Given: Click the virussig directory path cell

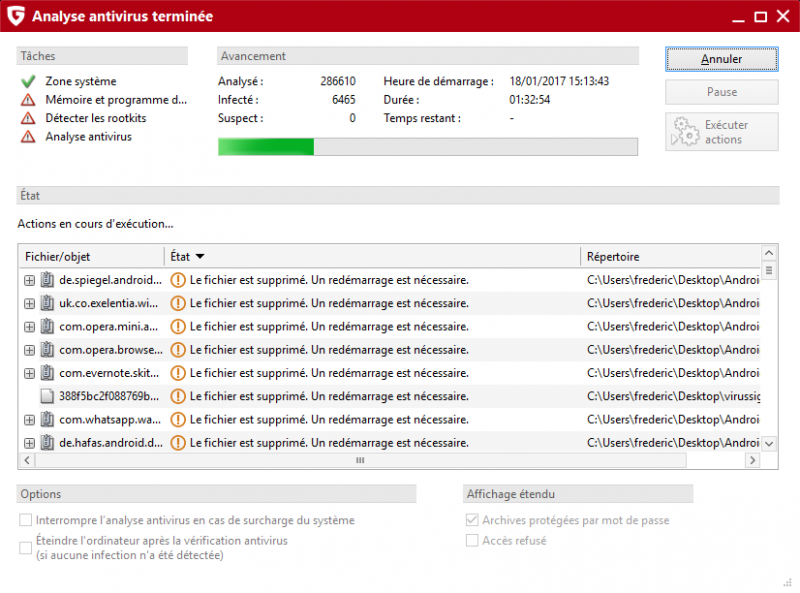Looking at the screenshot, I should point(673,396).
